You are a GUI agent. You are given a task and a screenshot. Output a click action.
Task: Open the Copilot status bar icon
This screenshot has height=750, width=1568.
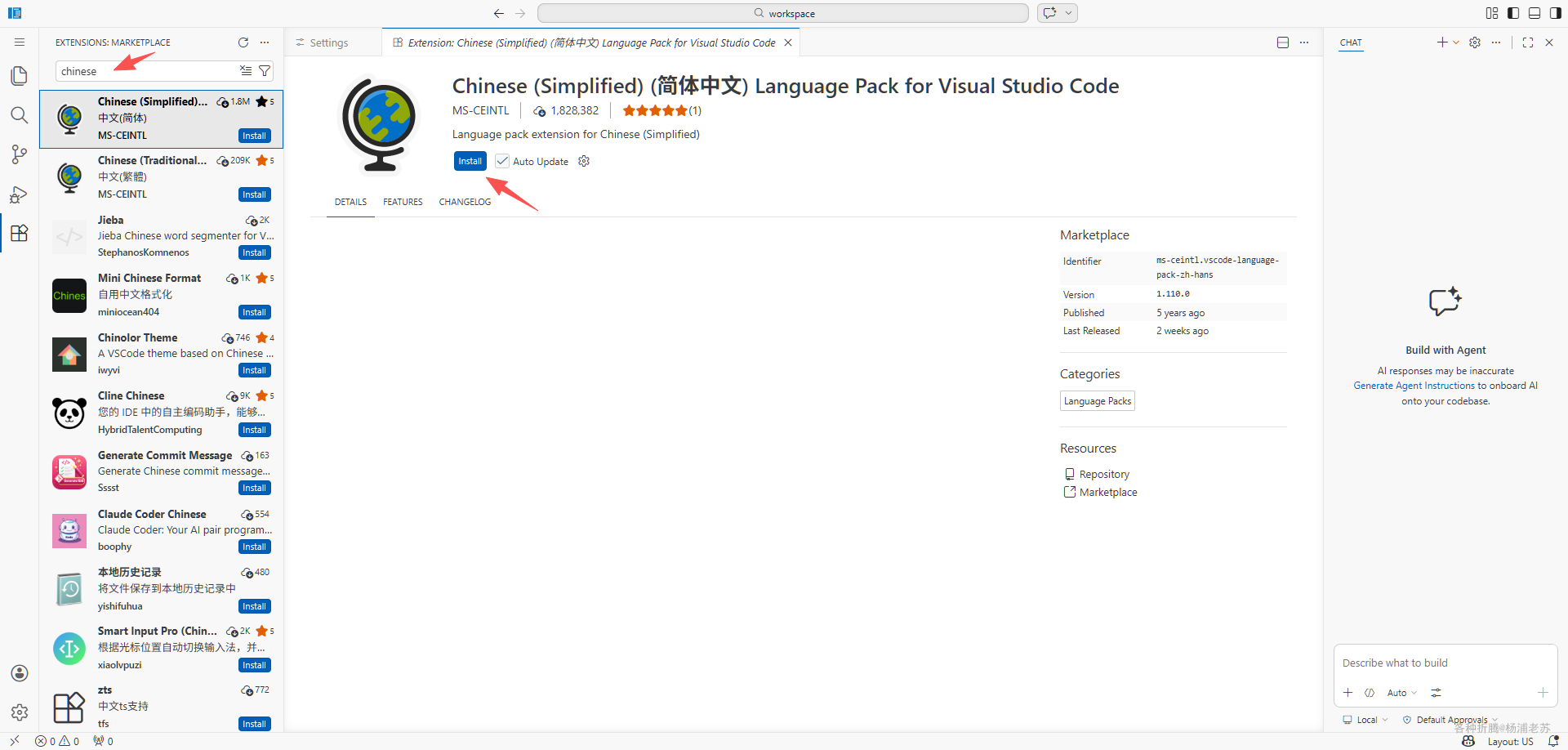click(1468, 741)
